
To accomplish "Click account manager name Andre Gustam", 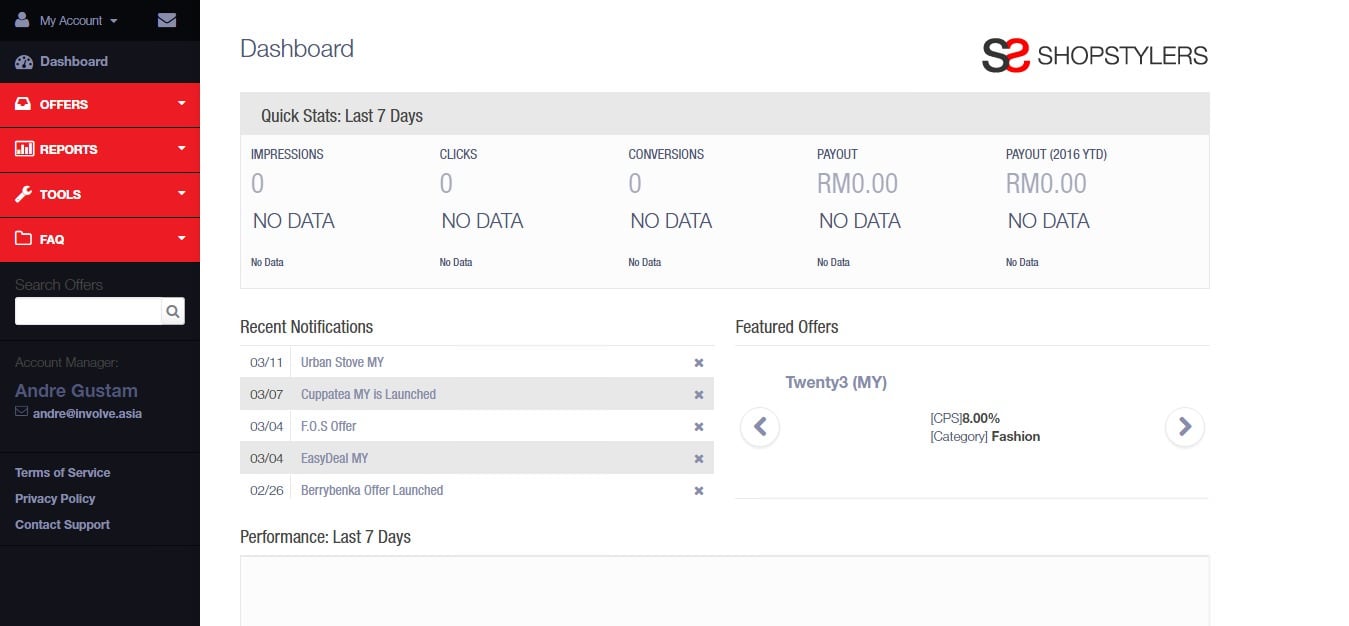I will [76, 391].
